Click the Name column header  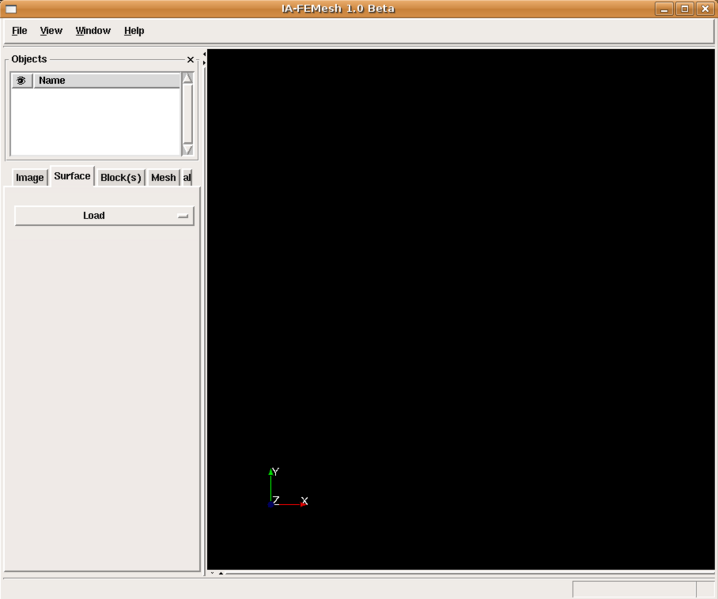[x=106, y=80]
